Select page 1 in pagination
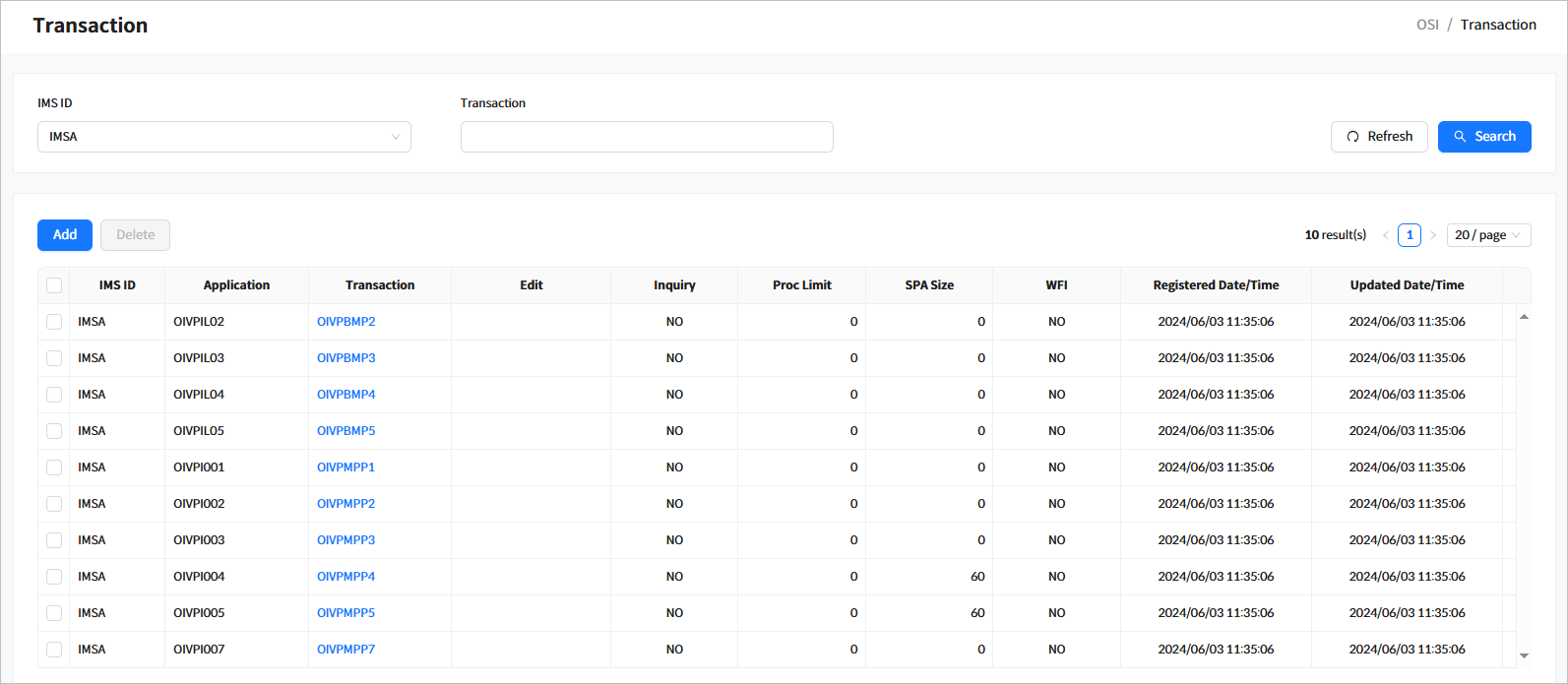 (x=1410, y=235)
